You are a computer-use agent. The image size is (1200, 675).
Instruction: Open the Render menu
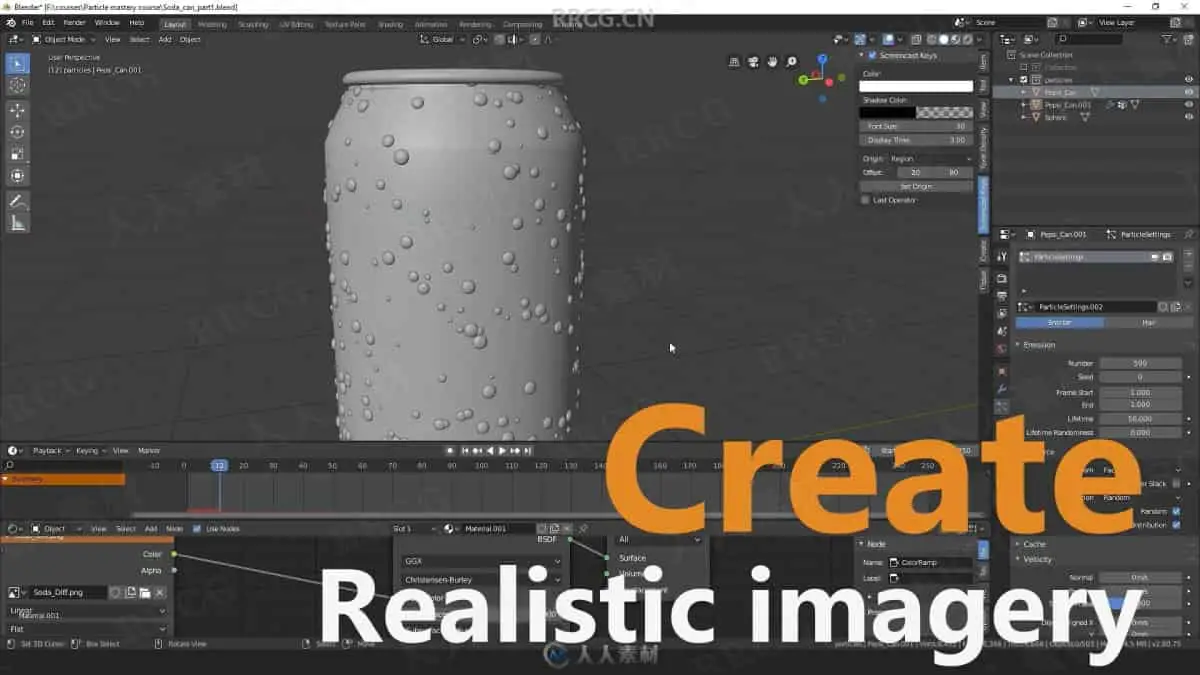coord(74,22)
